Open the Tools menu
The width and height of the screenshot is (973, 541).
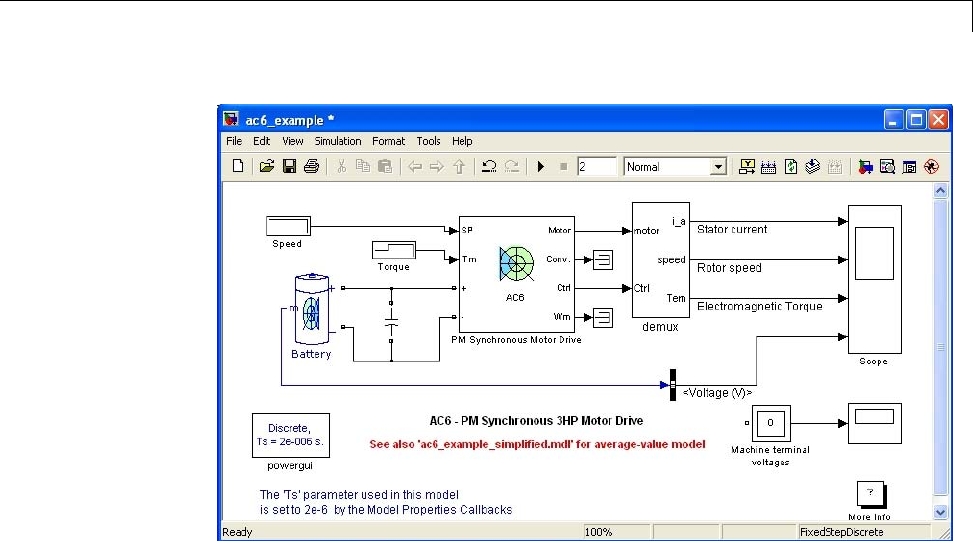tap(428, 141)
